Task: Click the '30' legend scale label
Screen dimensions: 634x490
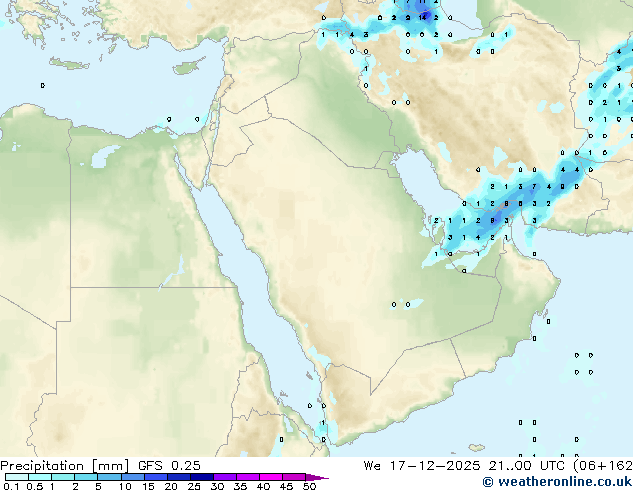Action: [x=217, y=486]
